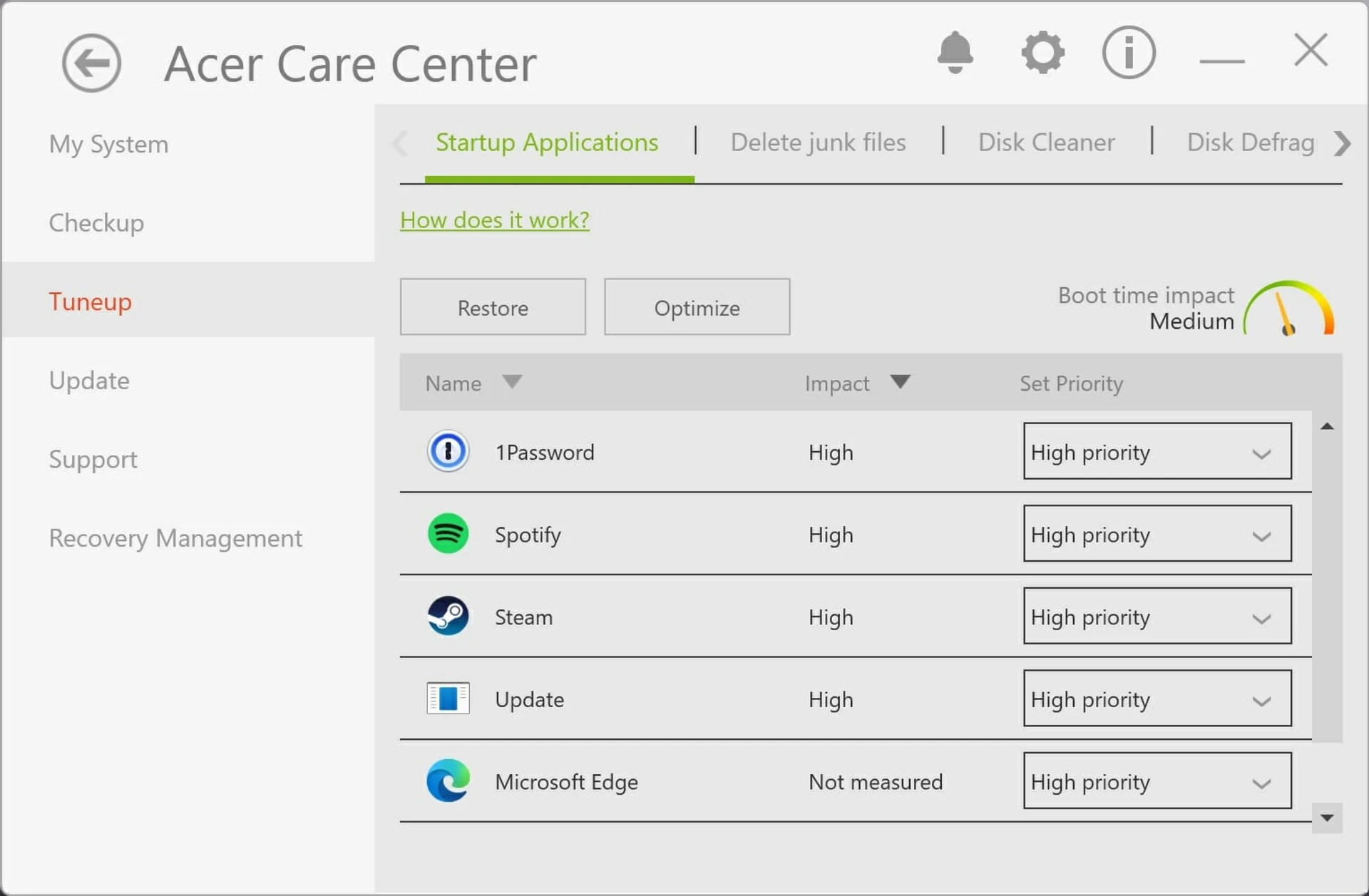Switch to Startup Applications tab

tap(547, 143)
